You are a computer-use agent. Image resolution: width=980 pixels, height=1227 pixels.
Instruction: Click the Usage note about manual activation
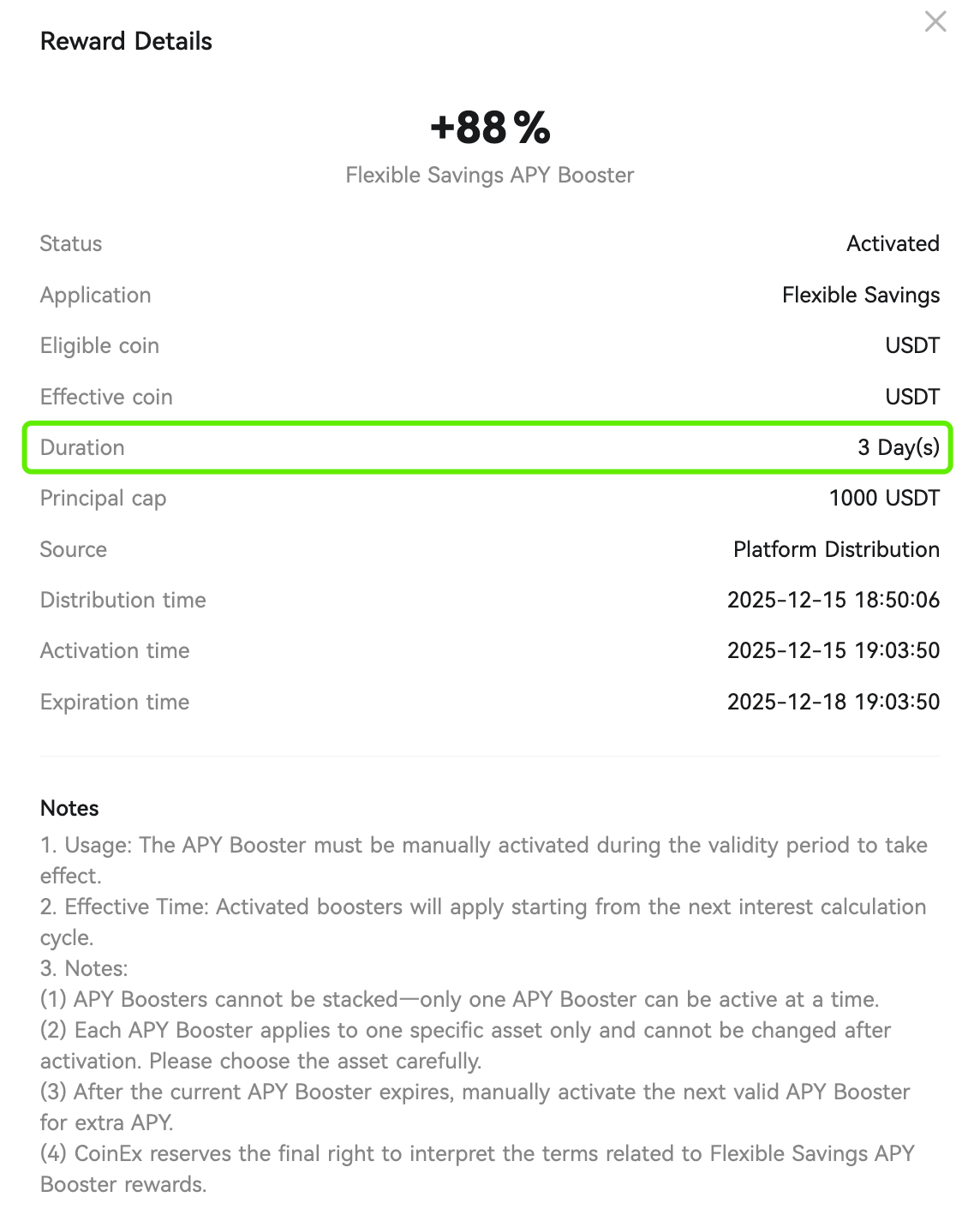(484, 860)
